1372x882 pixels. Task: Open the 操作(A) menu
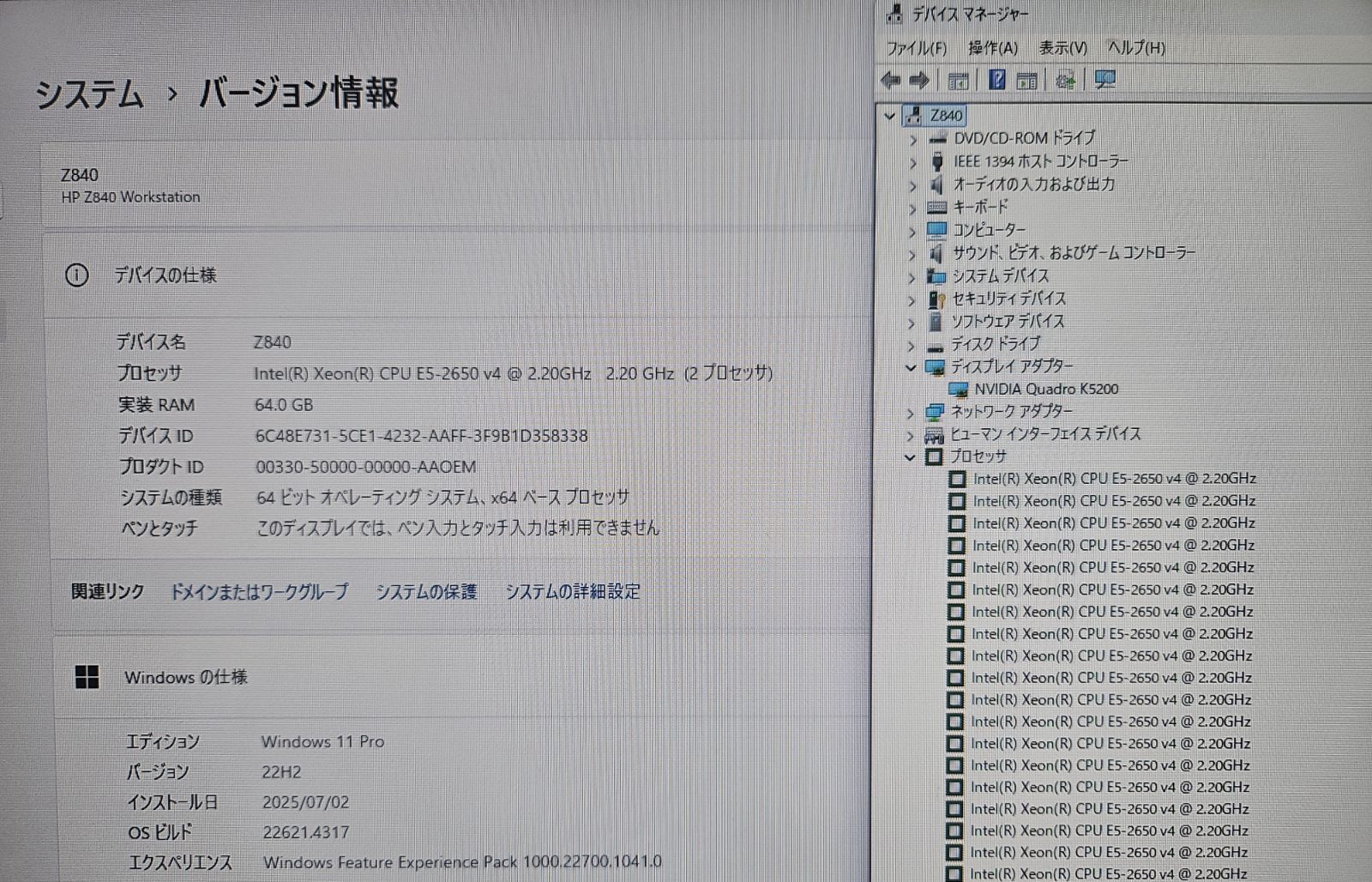tap(993, 48)
